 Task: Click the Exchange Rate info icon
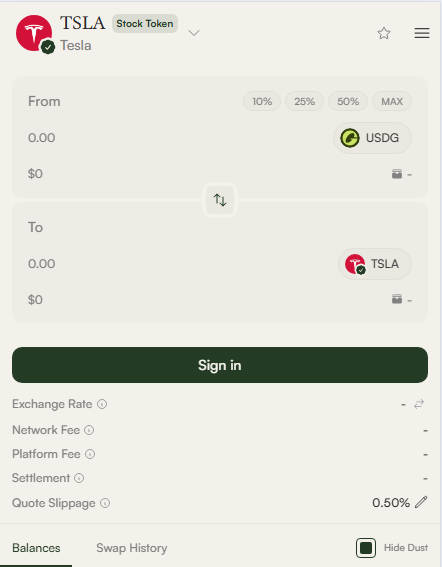pyautogui.click(x=102, y=404)
